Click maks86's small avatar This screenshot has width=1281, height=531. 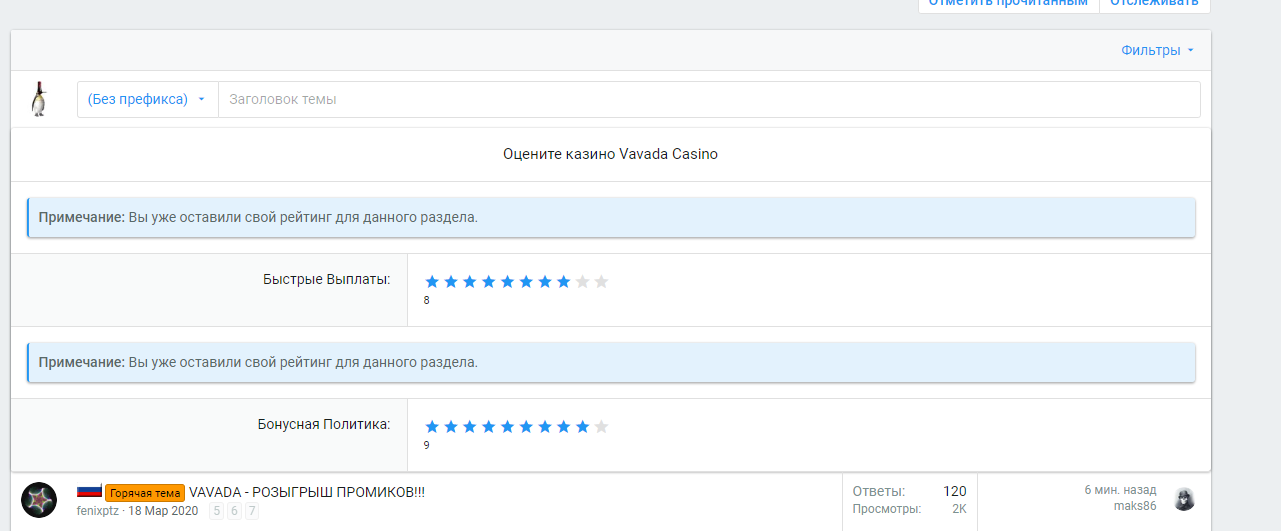coord(1184,499)
